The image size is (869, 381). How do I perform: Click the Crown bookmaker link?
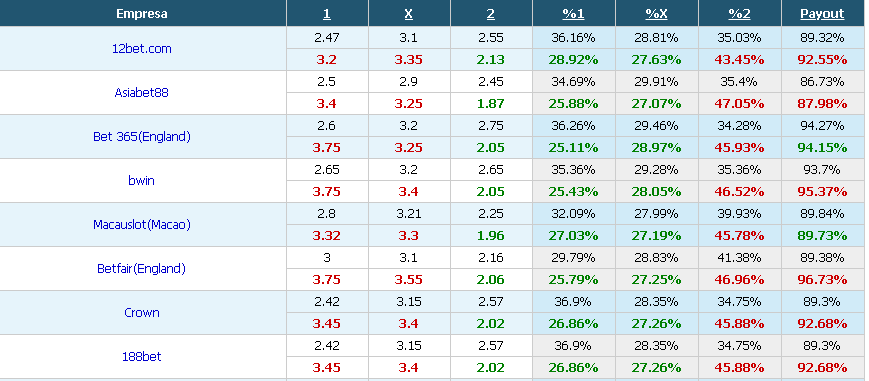[x=141, y=312]
